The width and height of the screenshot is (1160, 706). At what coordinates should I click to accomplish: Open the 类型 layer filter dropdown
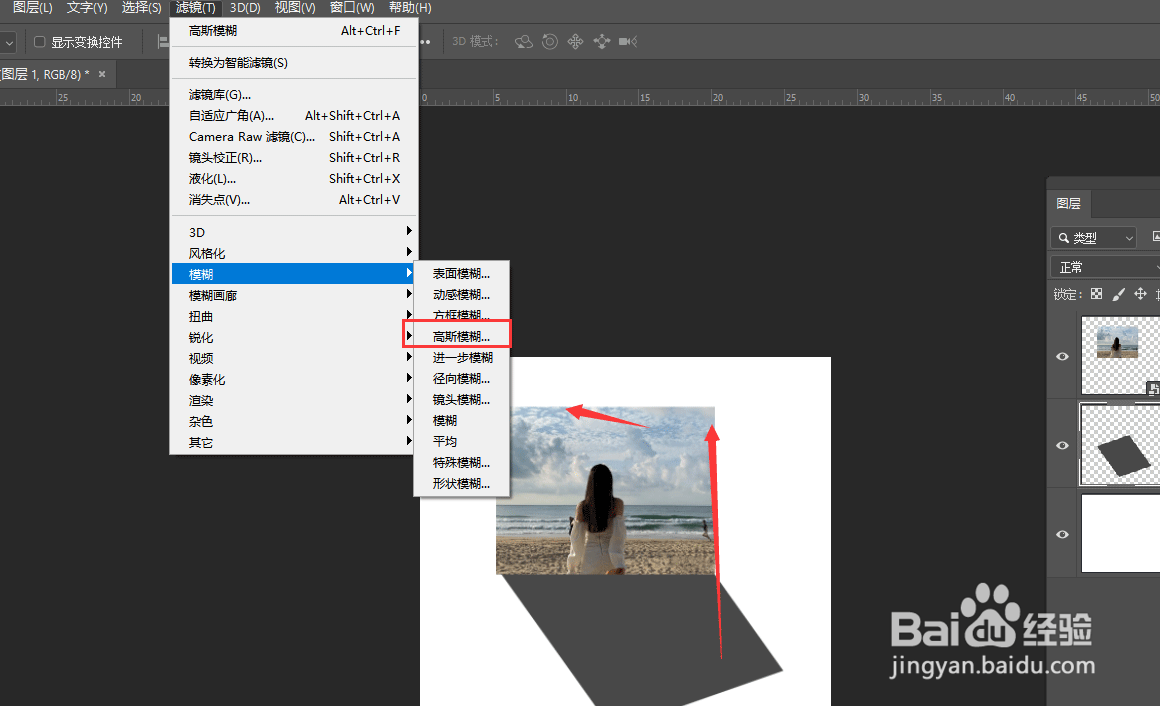[1093, 238]
